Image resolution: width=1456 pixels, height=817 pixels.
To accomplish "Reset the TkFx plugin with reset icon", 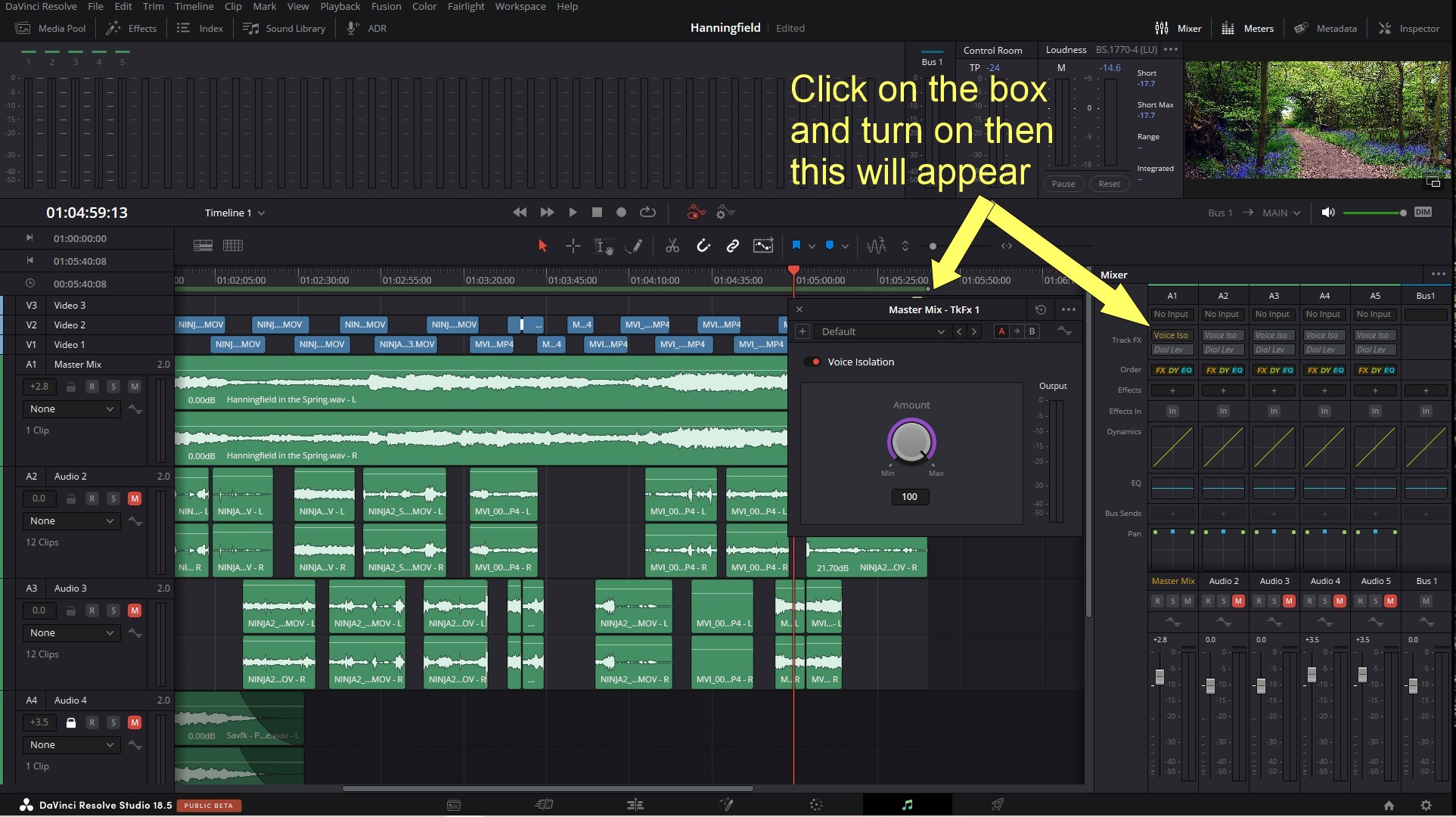I will click(1041, 309).
